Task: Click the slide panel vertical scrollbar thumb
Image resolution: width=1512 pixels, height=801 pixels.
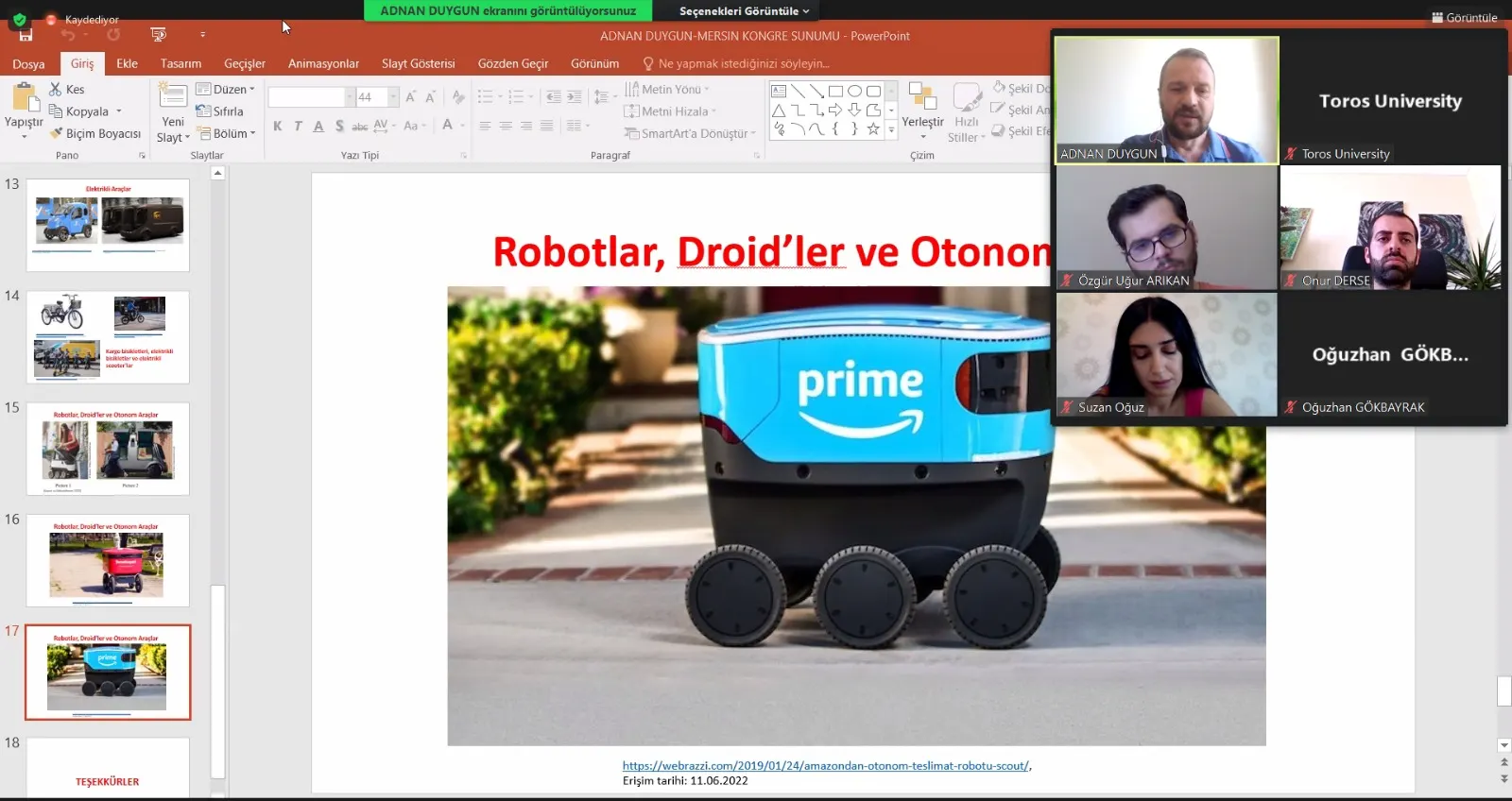Action: click(217, 680)
